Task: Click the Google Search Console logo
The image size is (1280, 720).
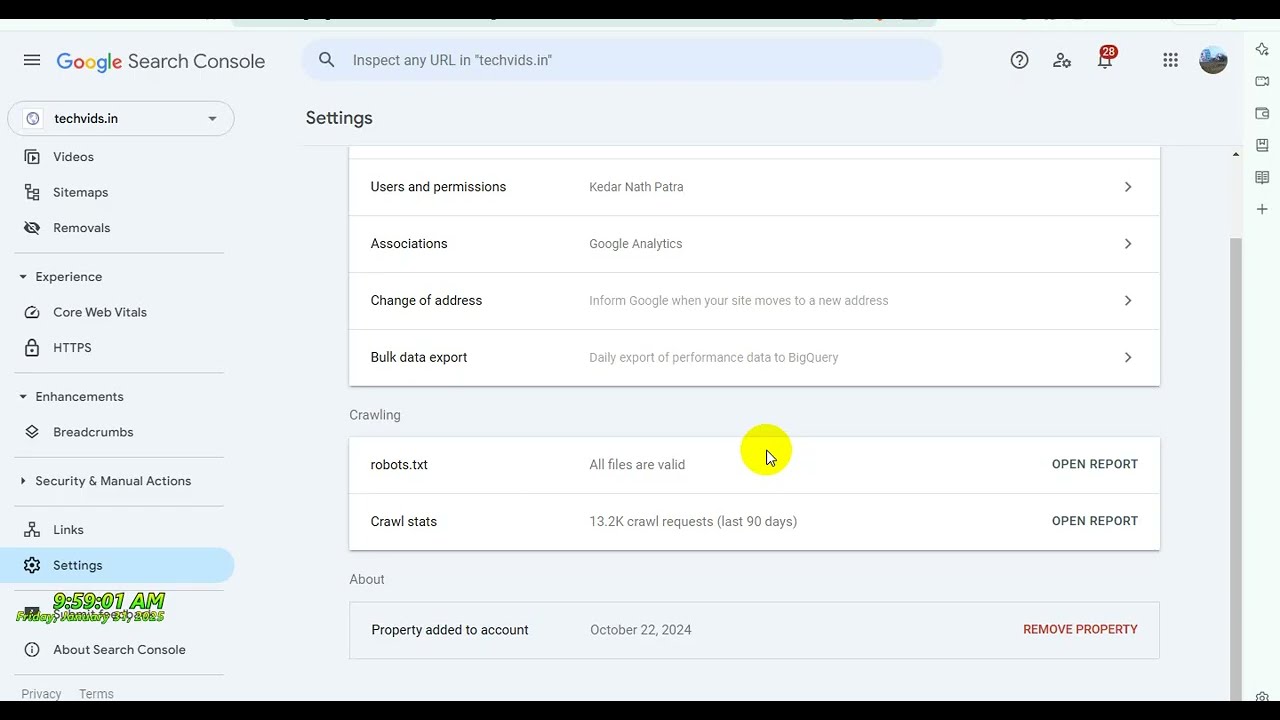Action: click(160, 61)
